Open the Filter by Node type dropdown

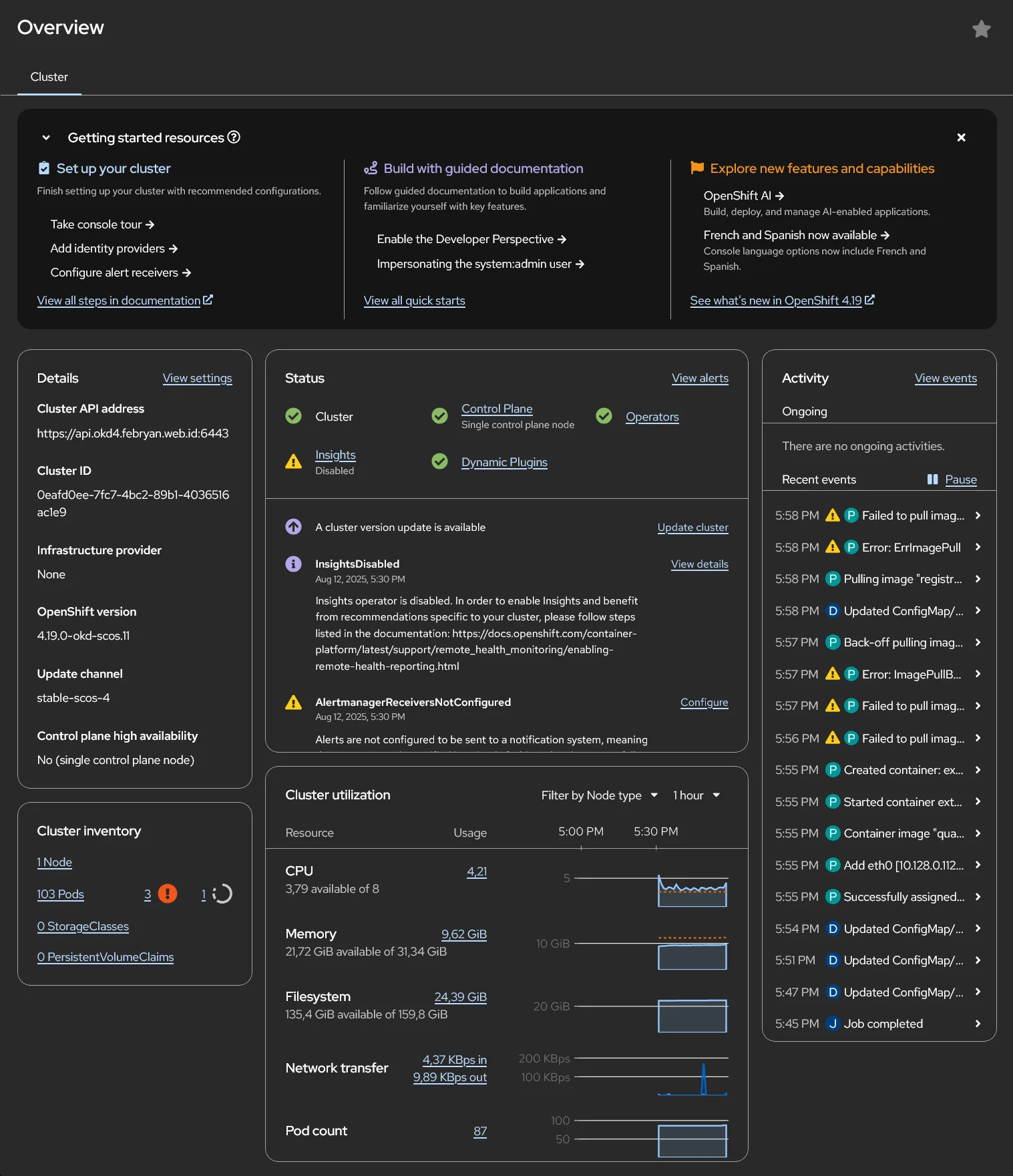[600, 795]
